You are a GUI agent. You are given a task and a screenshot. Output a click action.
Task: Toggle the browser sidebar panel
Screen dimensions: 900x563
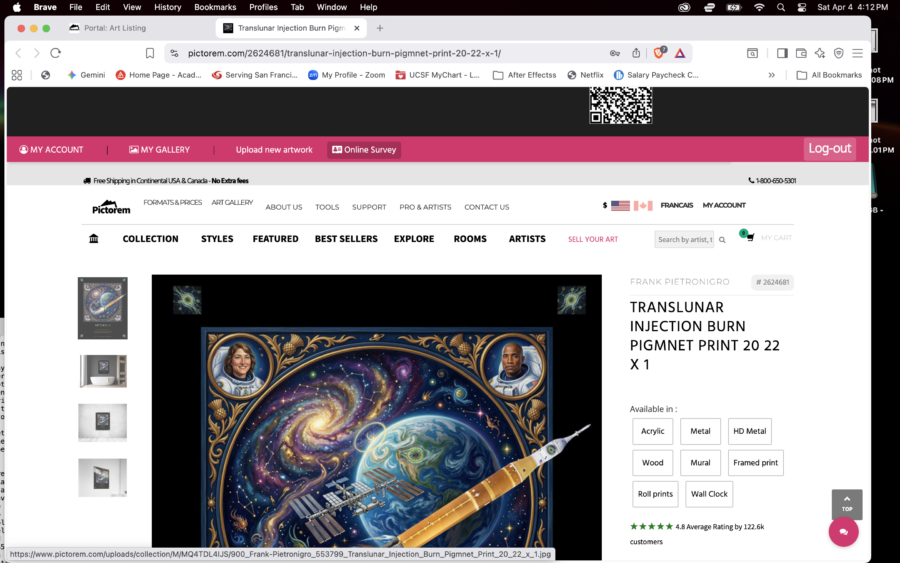[x=782, y=53]
